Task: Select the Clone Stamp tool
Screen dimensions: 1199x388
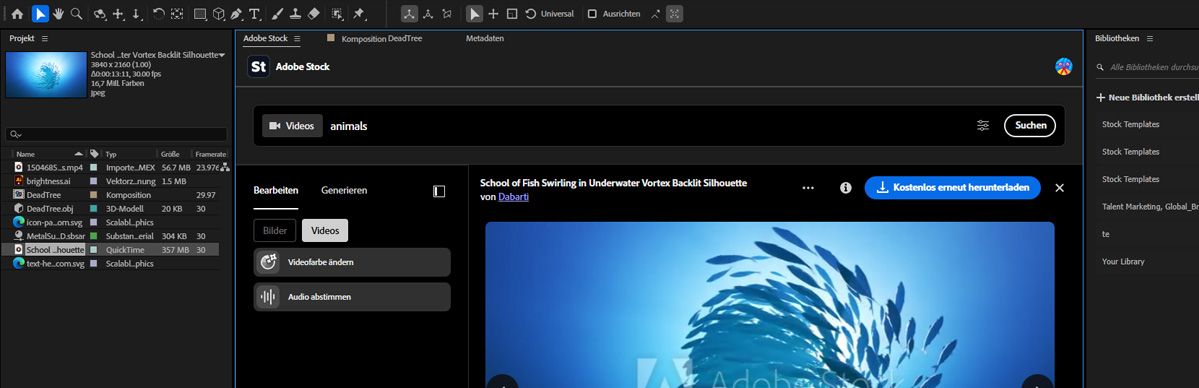Action: 295,14
